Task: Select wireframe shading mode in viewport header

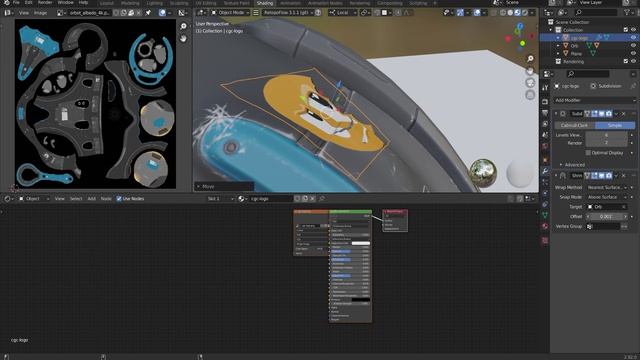Action: [x=503, y=13]
